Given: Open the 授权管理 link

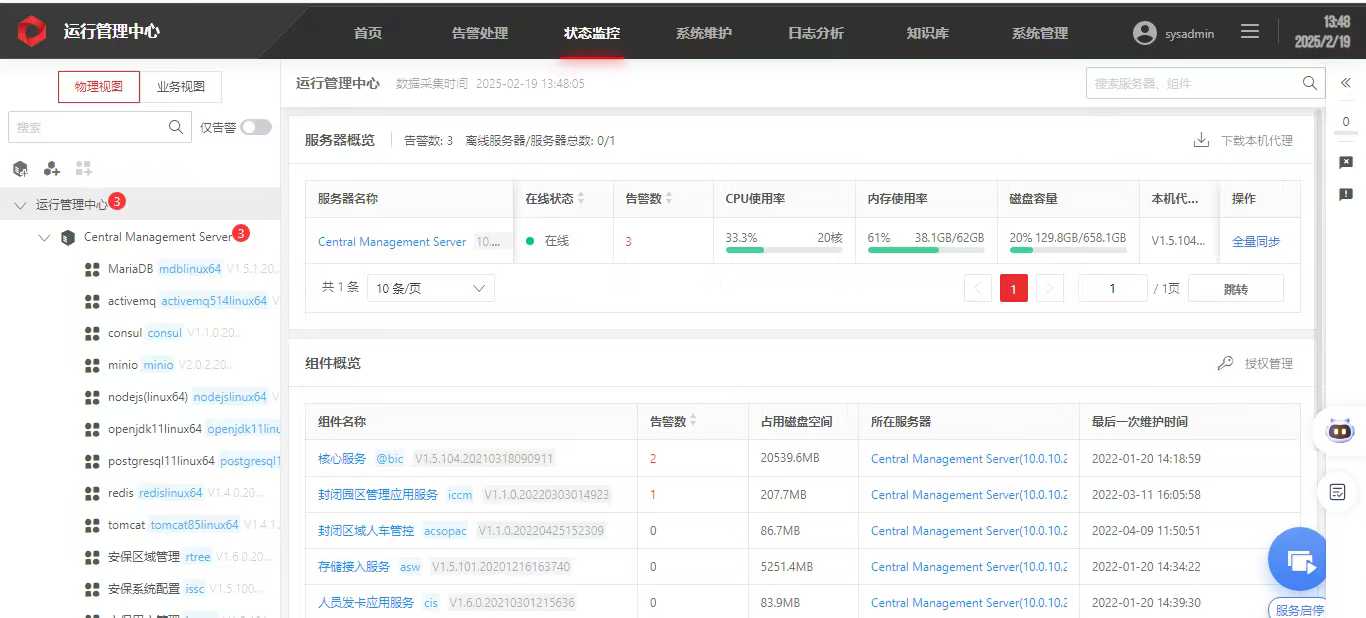Looking at the screenshot, I should (x=1269, y=364).
